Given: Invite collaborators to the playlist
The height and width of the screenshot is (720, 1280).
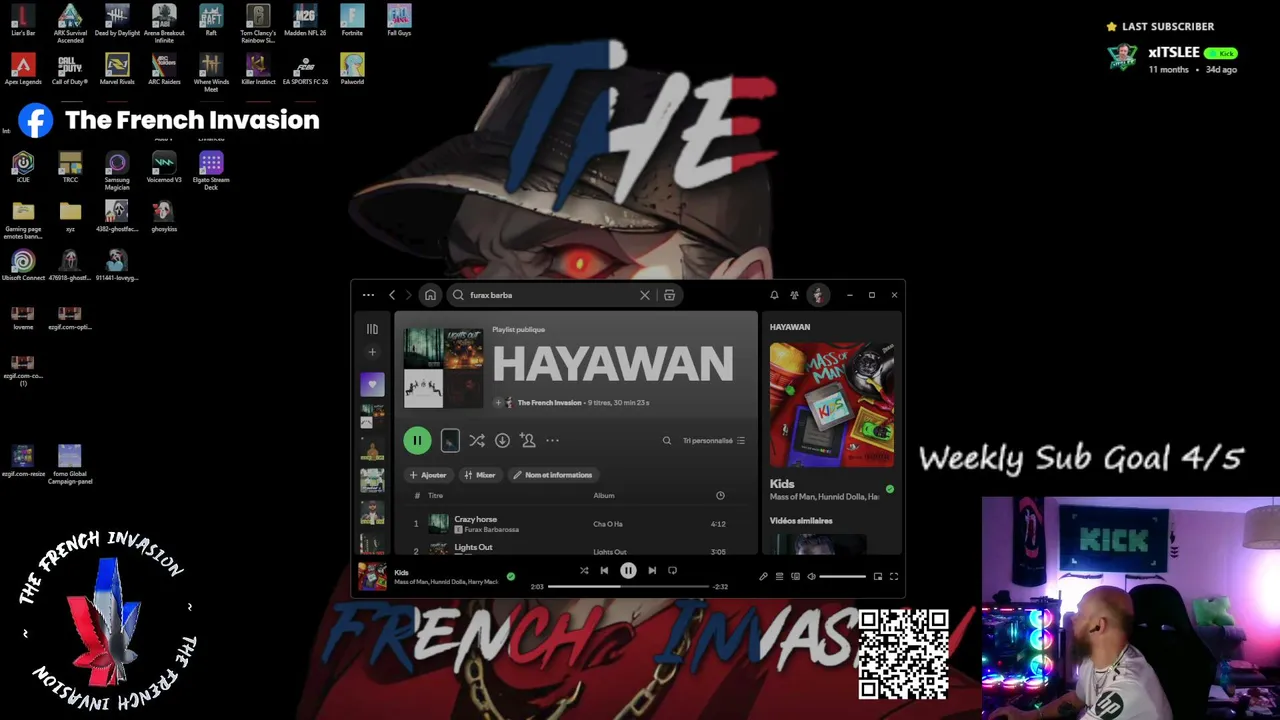Looking at the screenshot, I should [x=528, y=440].
